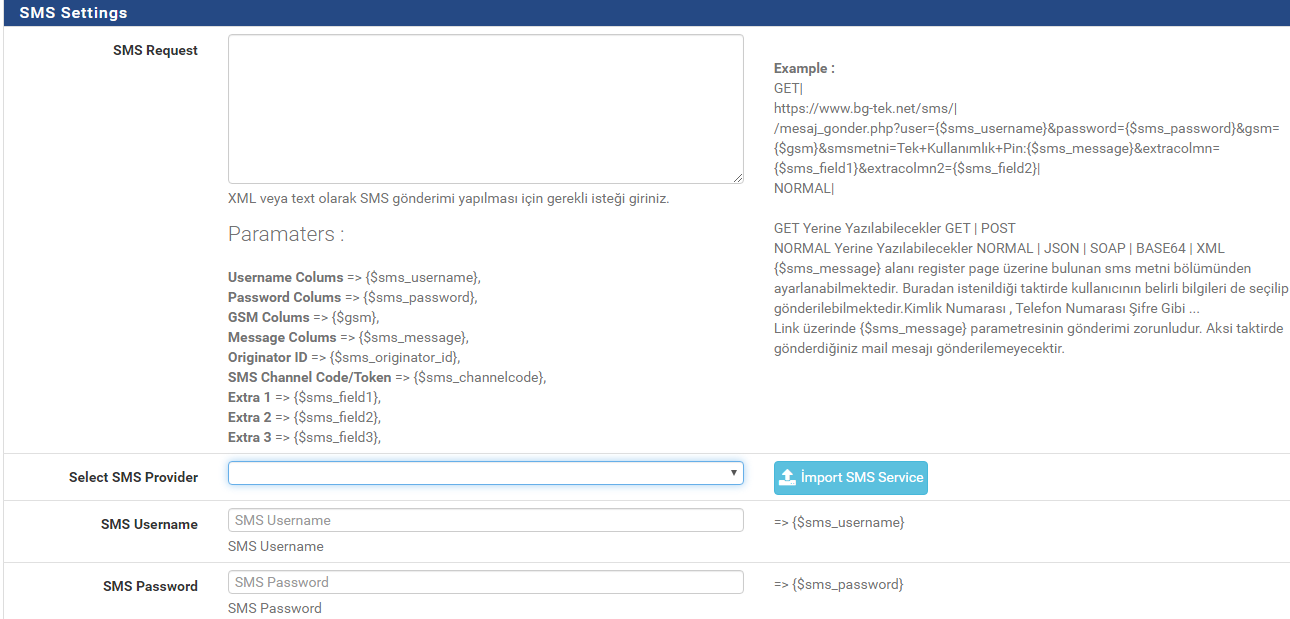Open the Select SMS Provider dropdown
Screen dimensions: 1290x619
(x=485, y=473)
